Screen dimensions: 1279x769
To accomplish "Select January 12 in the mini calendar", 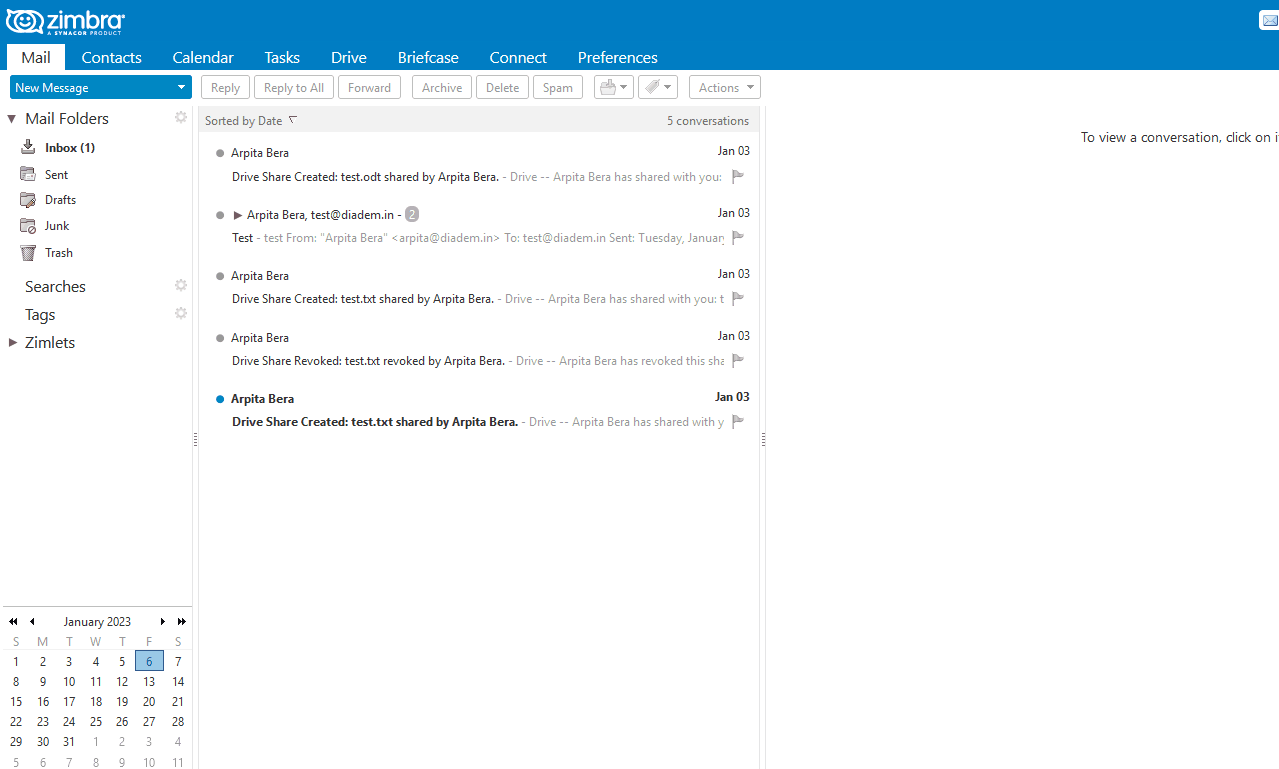I will pos(121,681).
